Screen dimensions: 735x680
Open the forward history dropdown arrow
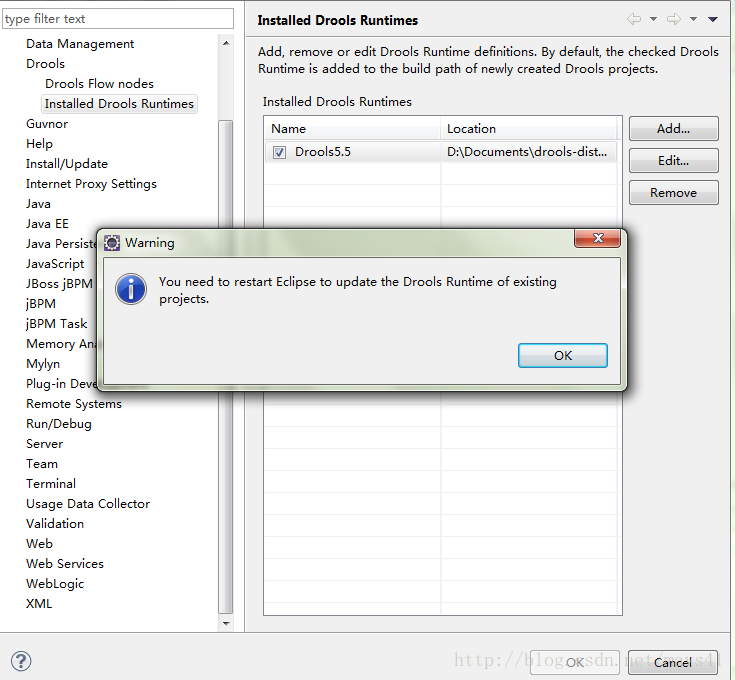(x=693, y=19)
